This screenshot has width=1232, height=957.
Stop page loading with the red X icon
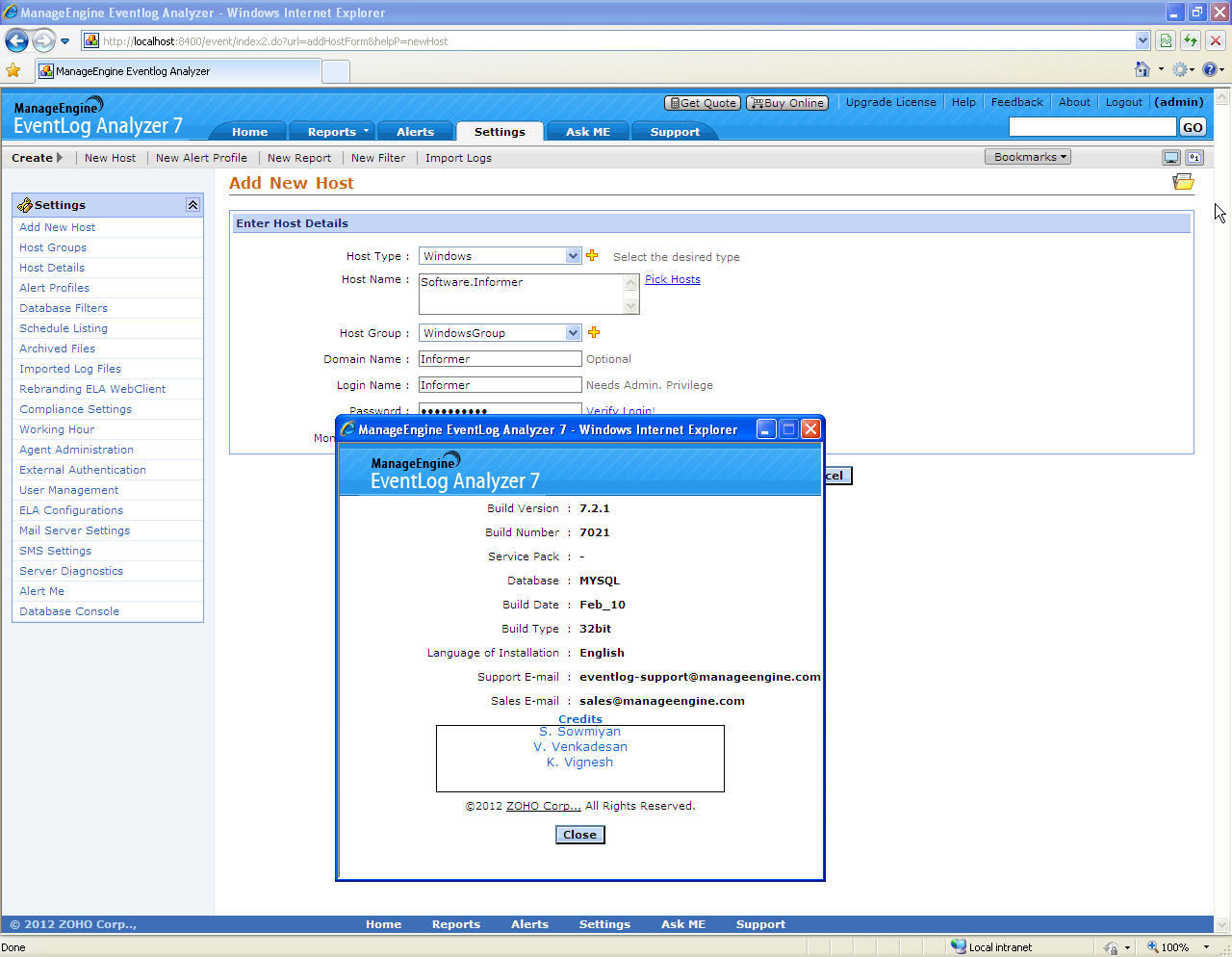(x=1215, y=40)
